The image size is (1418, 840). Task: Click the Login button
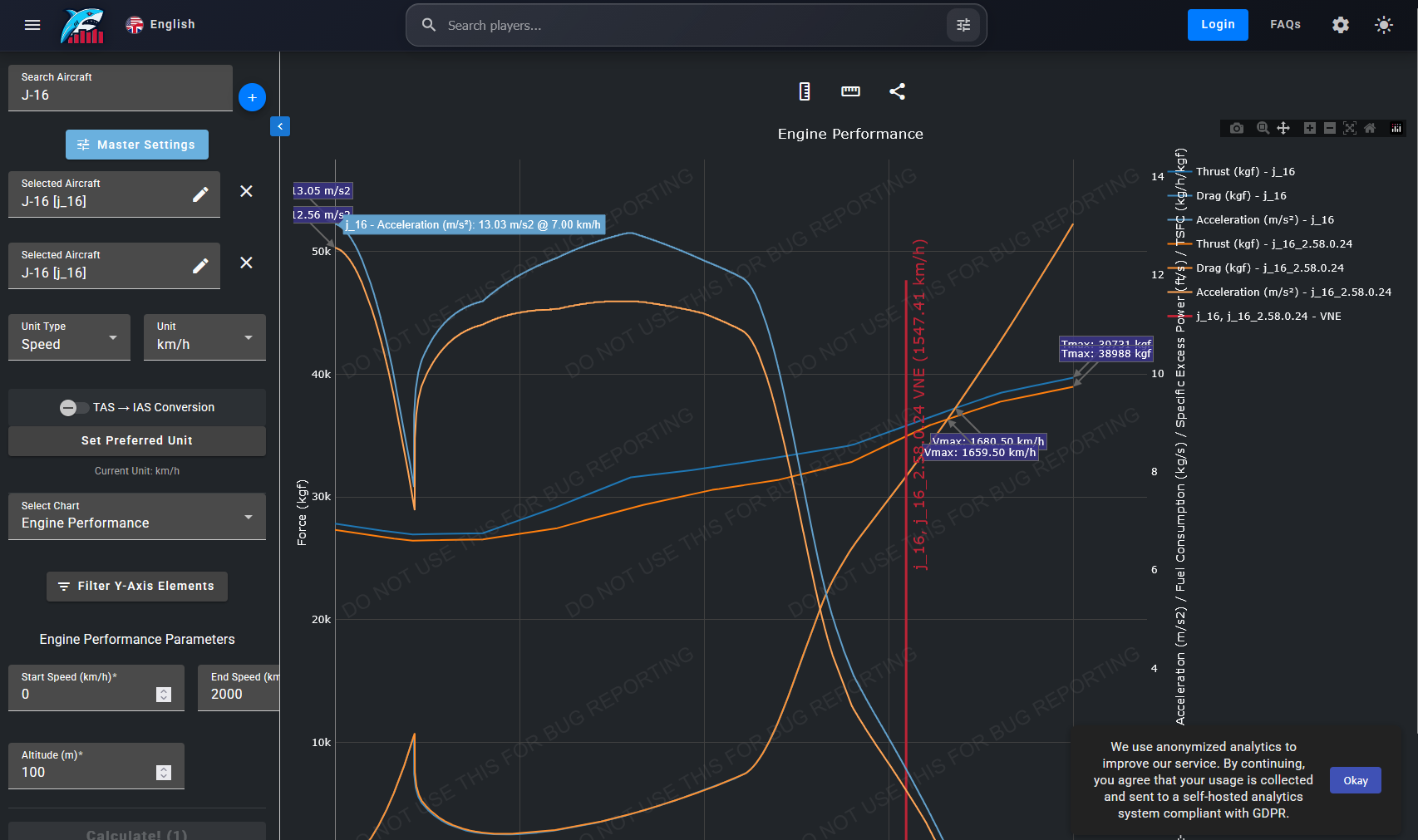click(x=1218, y=25)
